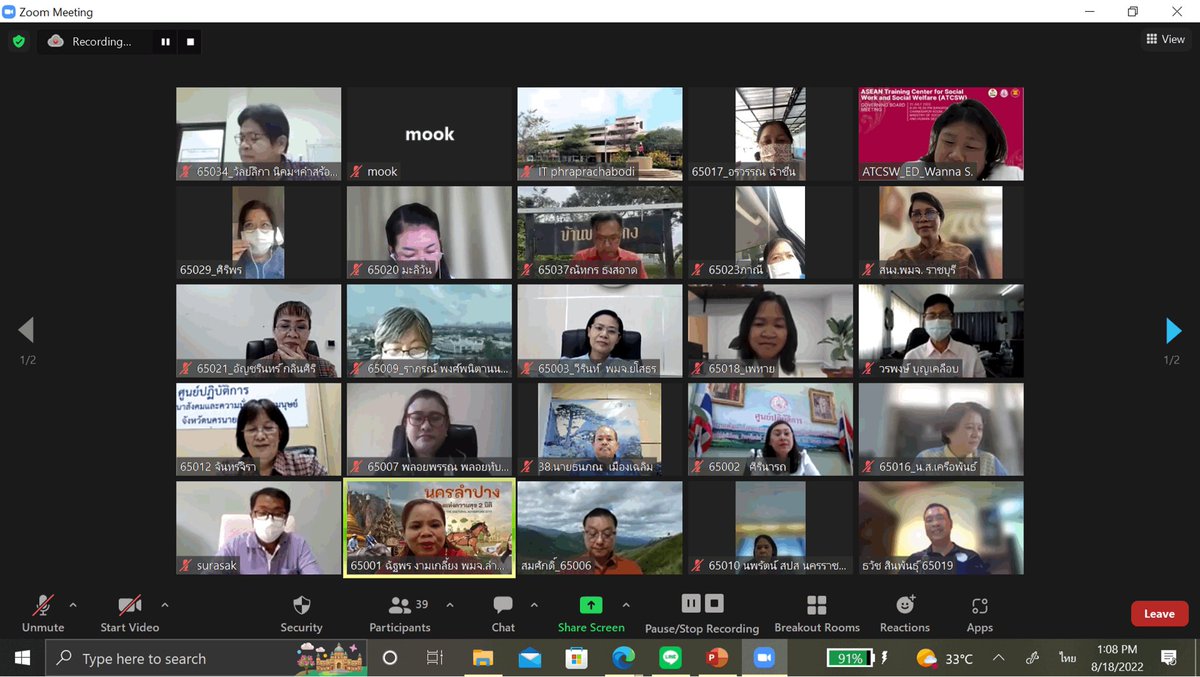Go to previous gallery page arrow
Image resolution: width=1200 pixels, height=677 pixels.
coord(26,330)
